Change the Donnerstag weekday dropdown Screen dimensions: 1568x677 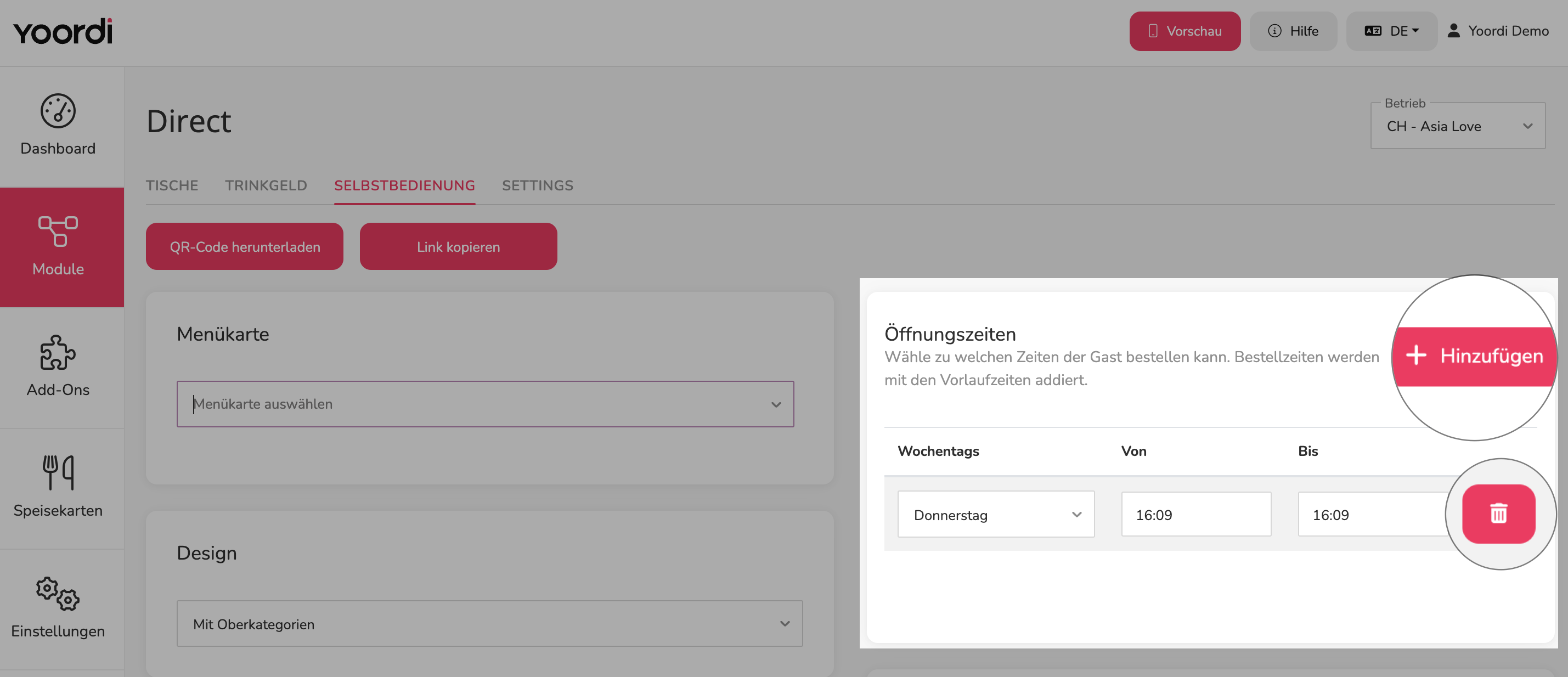tap(996, 515)
